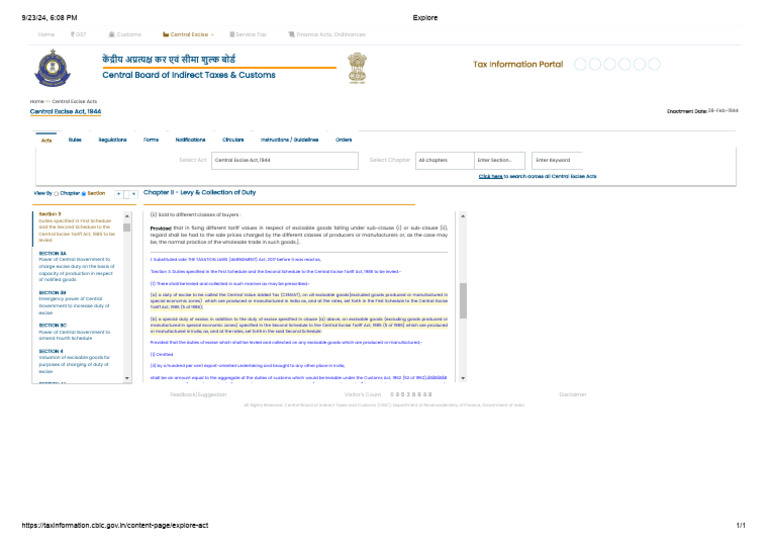Click section list scrollbar down arrow
The image size is (768, 543).
tap(127, 378)
